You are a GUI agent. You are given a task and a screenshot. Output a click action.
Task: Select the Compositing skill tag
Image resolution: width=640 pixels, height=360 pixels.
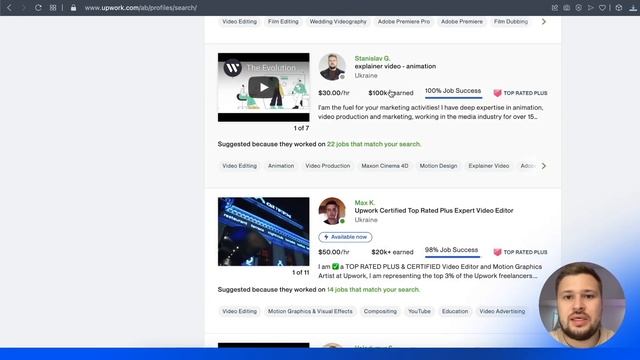tap(380, 311)
